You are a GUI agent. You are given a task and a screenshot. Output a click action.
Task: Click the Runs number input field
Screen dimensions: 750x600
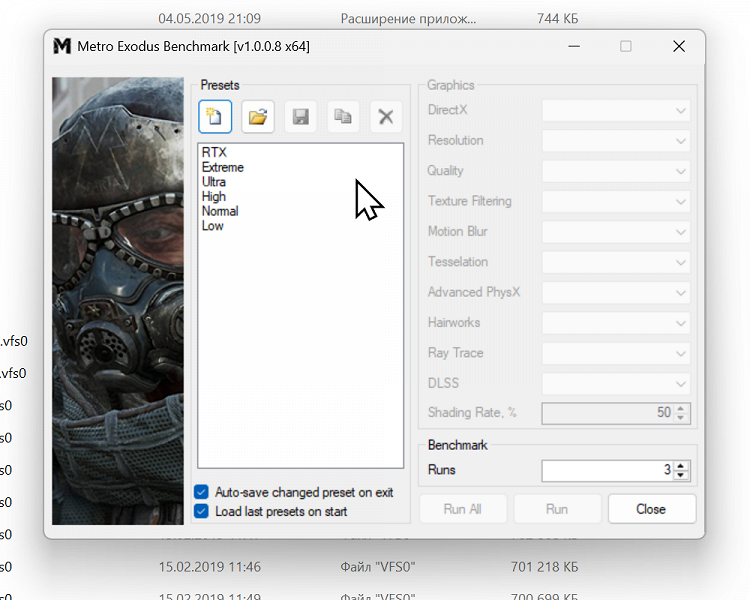pyautogui.click(x=606, y=471)
